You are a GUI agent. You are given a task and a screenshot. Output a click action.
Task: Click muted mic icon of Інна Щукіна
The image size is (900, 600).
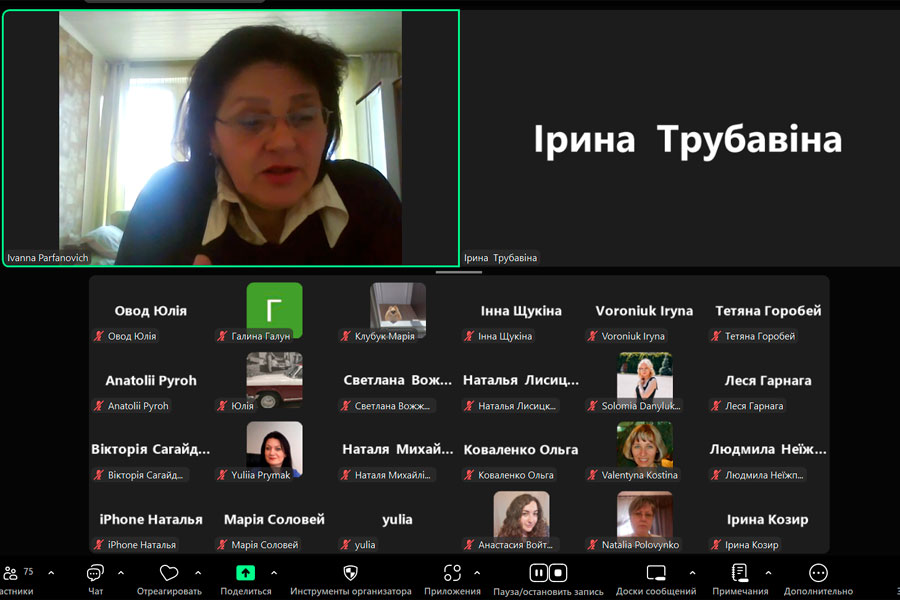(469, 336)
